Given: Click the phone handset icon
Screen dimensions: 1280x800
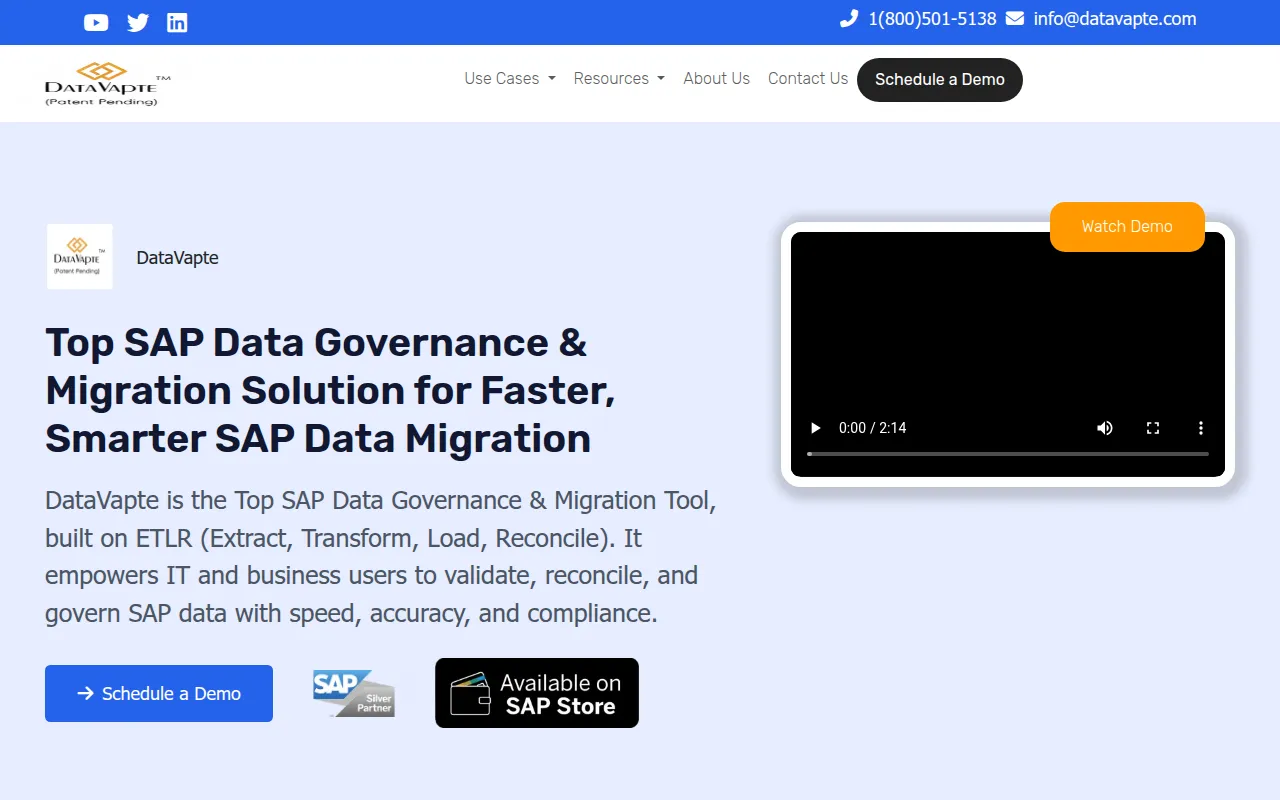Looking at the screenshot, I should 849,18.
